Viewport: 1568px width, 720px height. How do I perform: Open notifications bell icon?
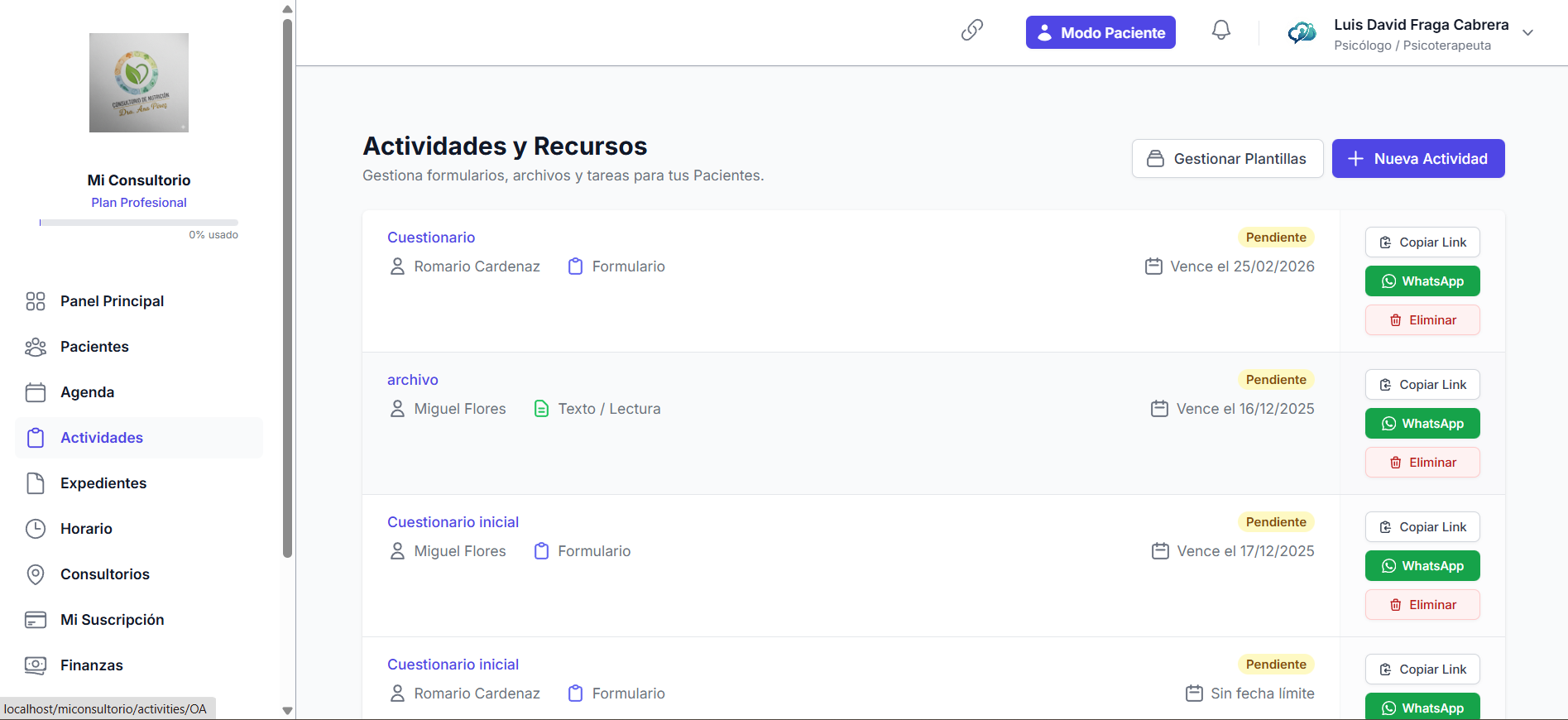tap(1221, 31)
